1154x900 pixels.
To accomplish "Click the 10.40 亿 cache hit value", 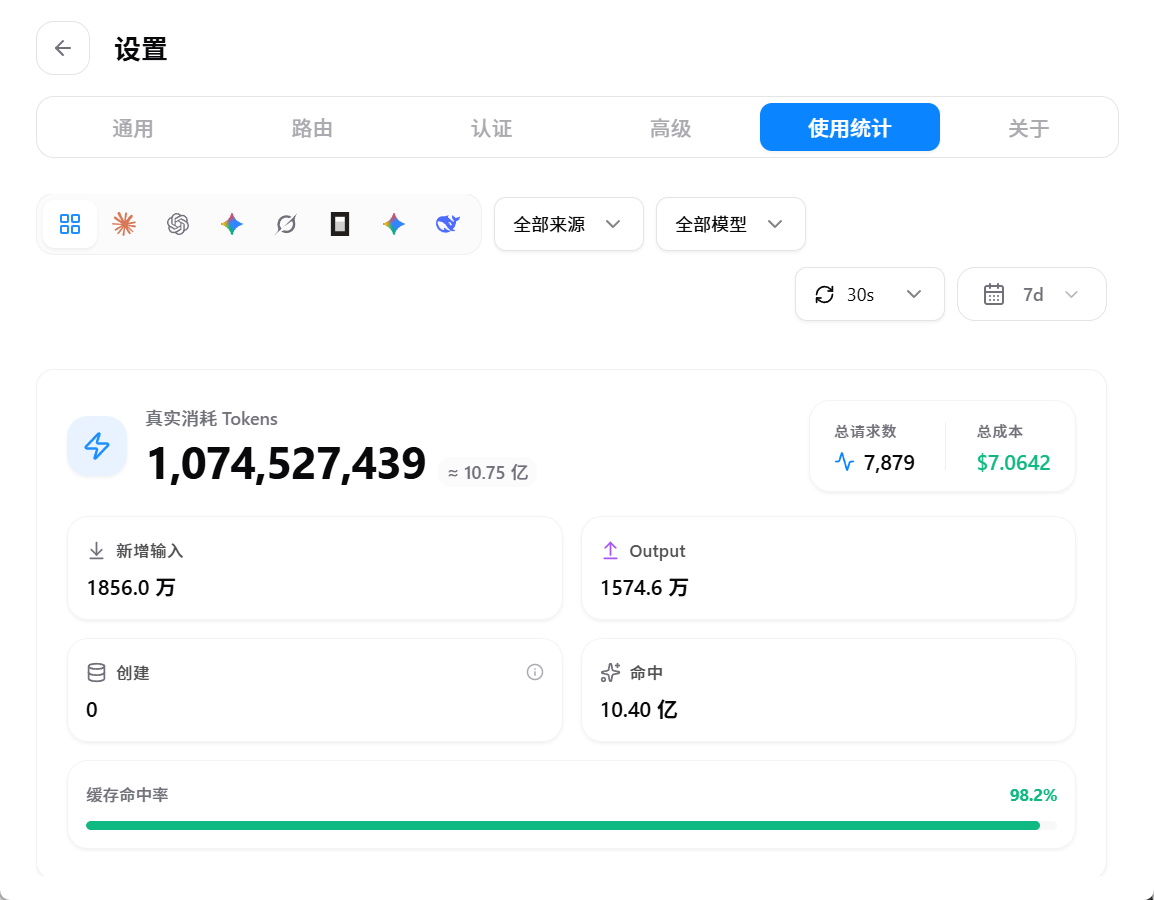I will 639,709.
